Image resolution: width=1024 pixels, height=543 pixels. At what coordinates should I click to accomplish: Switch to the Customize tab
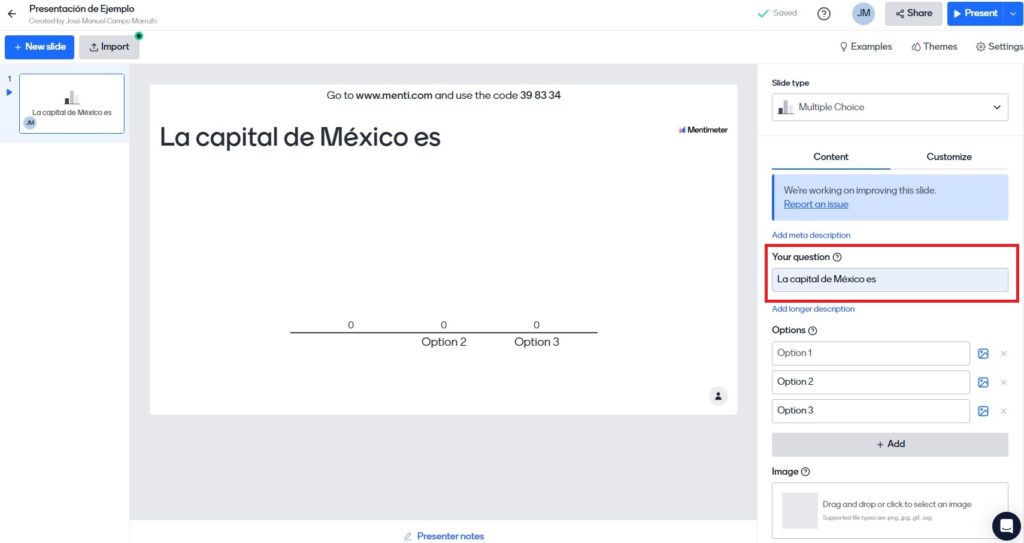click(x=948, y=157)
